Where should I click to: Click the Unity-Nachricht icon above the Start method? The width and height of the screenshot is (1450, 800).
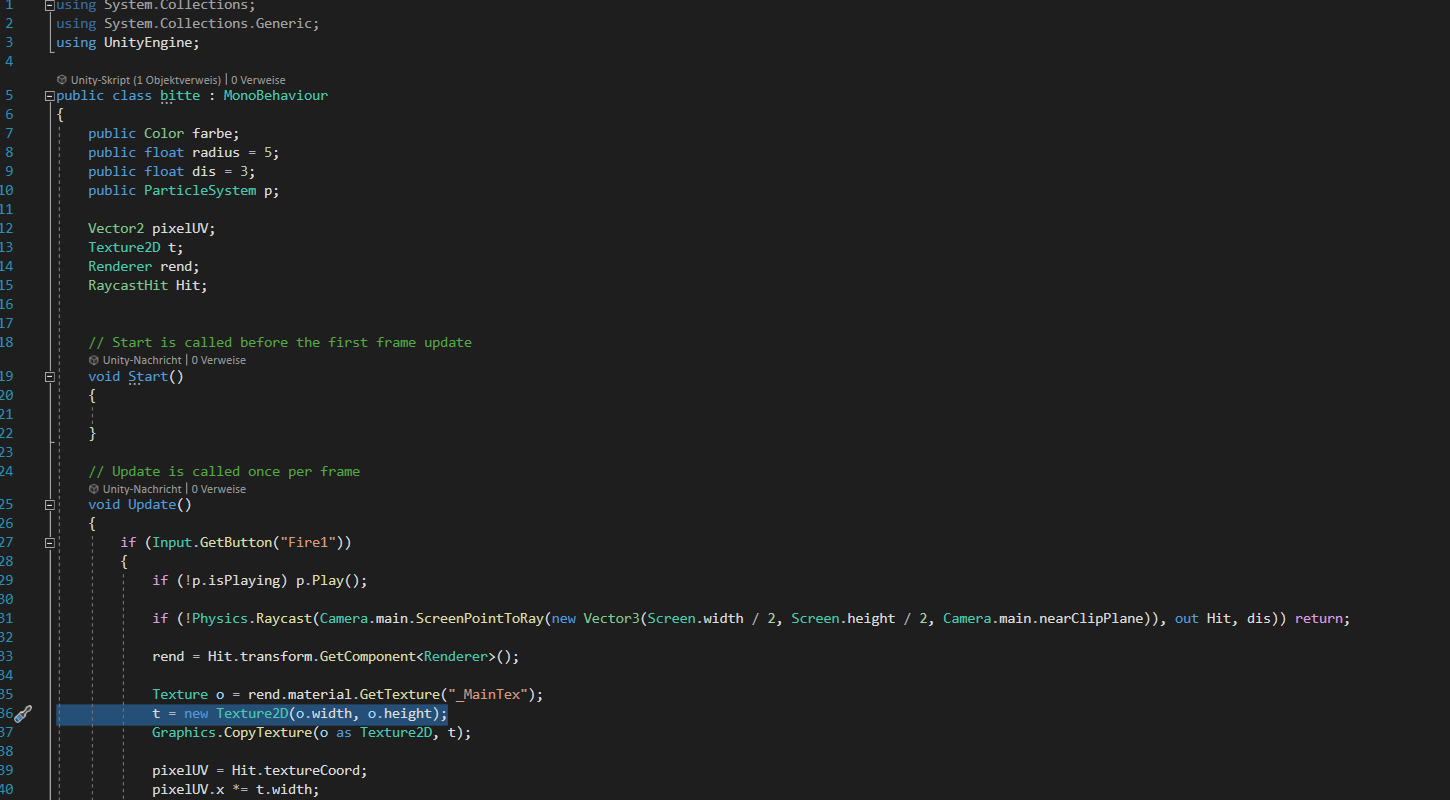tap(93, 359)
